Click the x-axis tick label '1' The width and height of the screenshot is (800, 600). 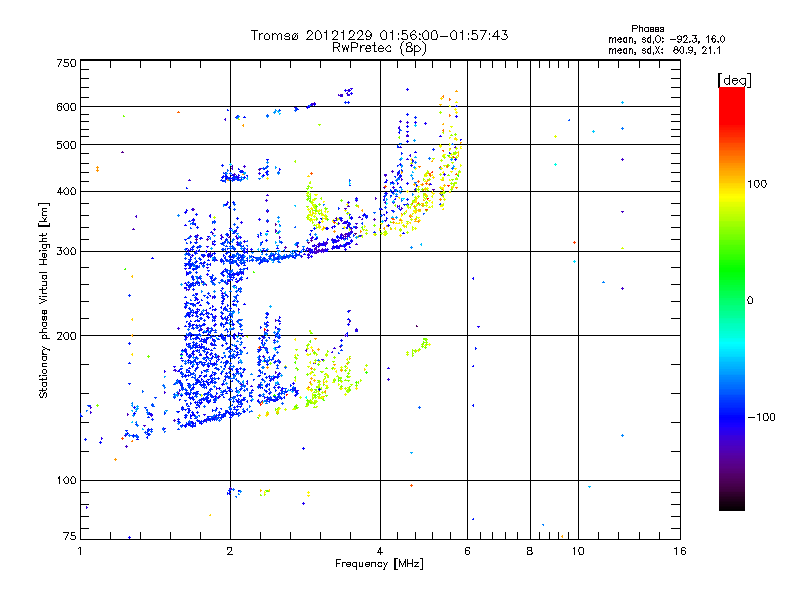80,551
